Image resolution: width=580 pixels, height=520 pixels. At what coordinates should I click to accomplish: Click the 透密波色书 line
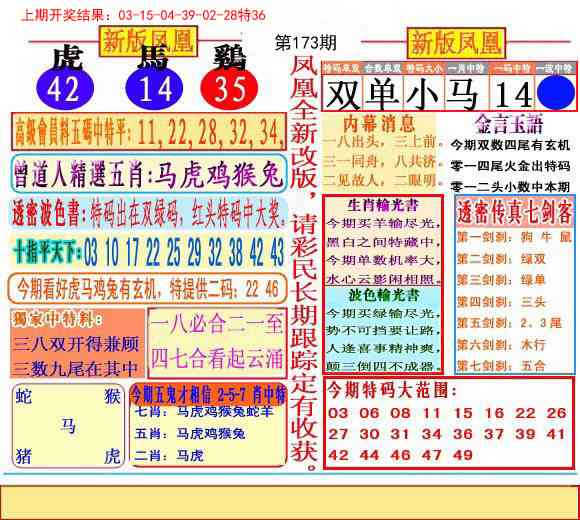[x=149, y=214]
